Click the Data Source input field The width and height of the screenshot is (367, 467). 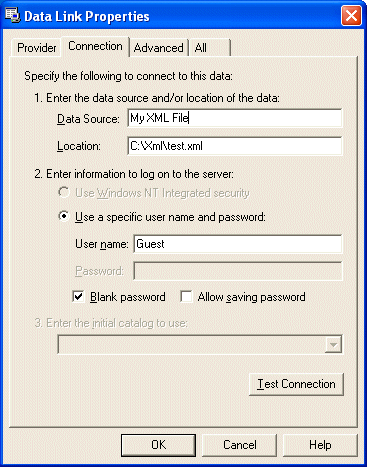(x=235, y=118)
